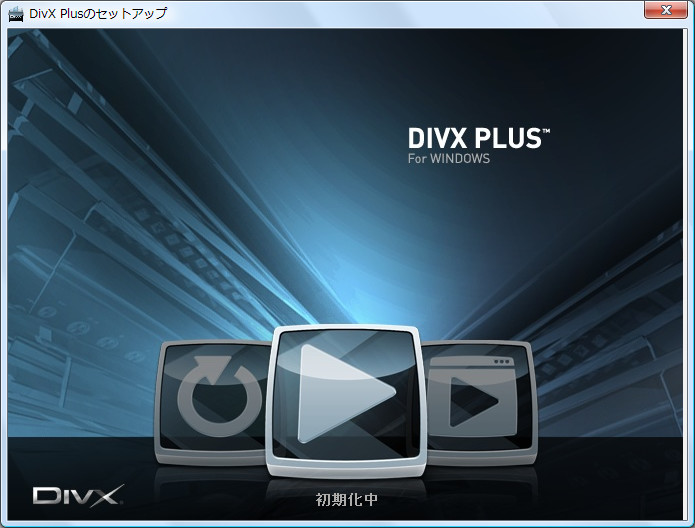Screen dimensions: 695x528
Task: Click the DivX logo at bottom left
Action: pyautogui.click(x=78, y=496)
